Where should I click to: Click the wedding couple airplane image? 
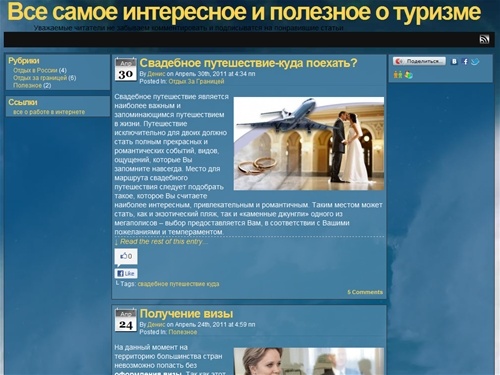pyautogui.click(x=309, y=144)
